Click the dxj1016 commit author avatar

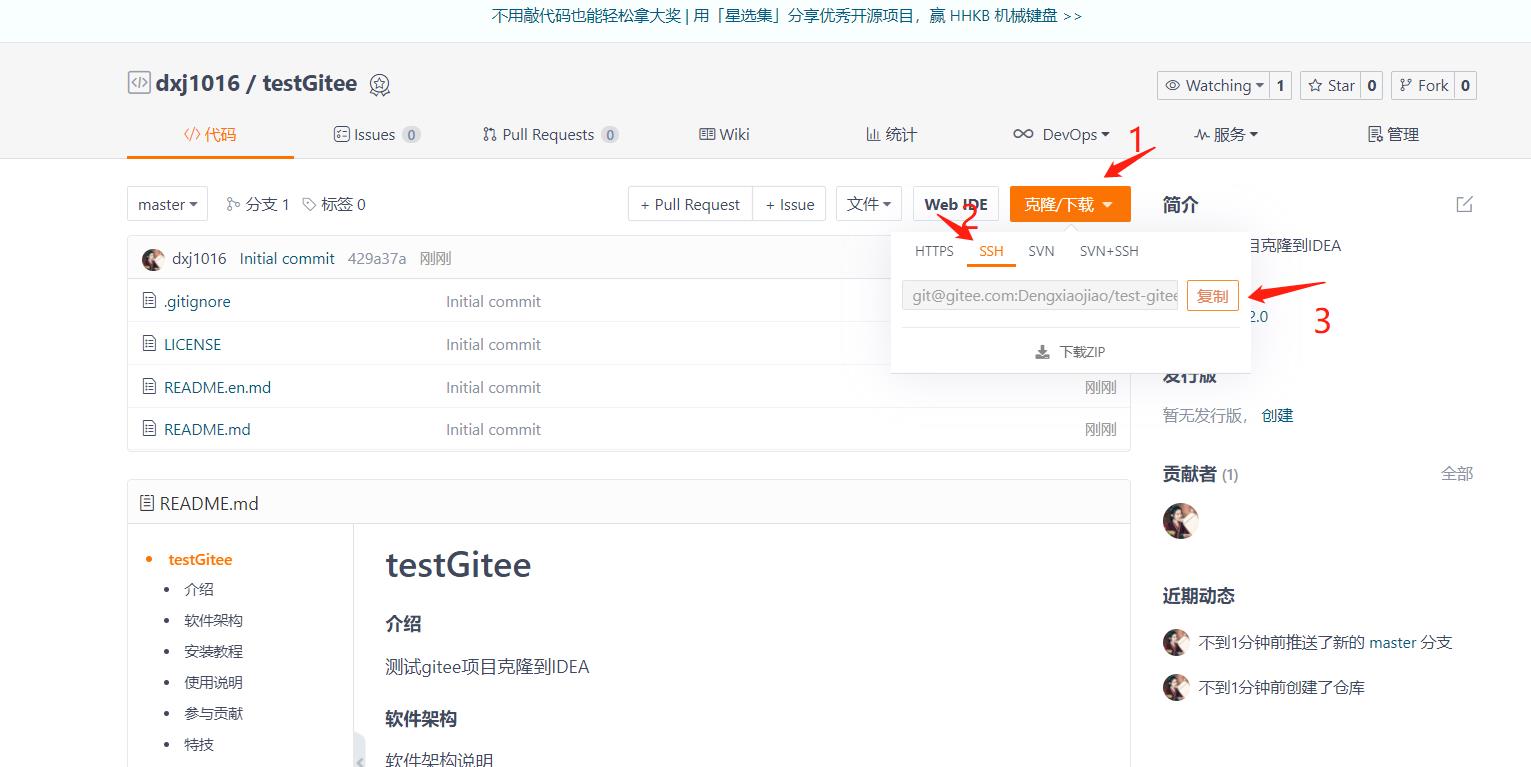tap(153, 259)
